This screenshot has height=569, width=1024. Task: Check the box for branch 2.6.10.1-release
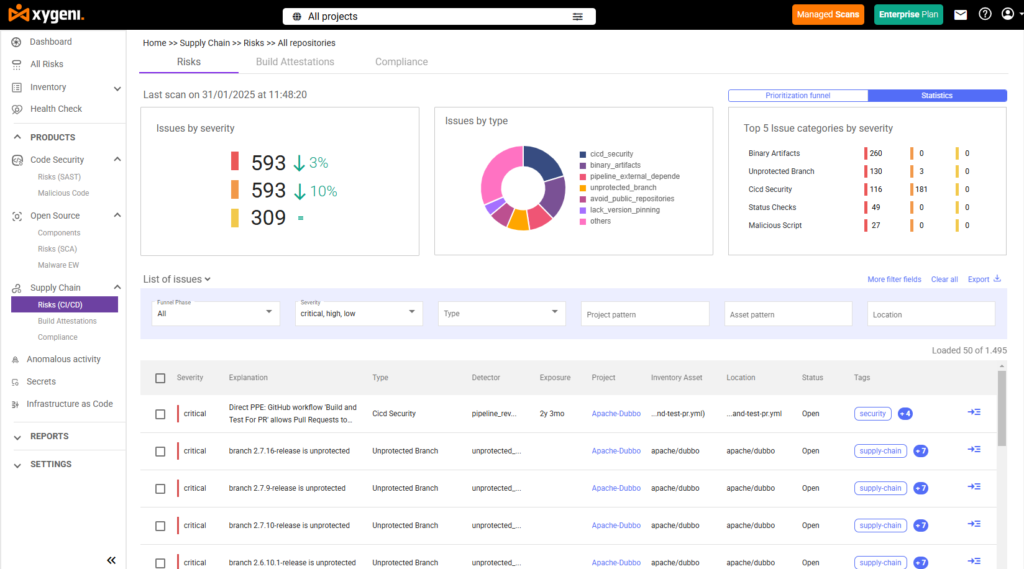[x=160, y=563]
